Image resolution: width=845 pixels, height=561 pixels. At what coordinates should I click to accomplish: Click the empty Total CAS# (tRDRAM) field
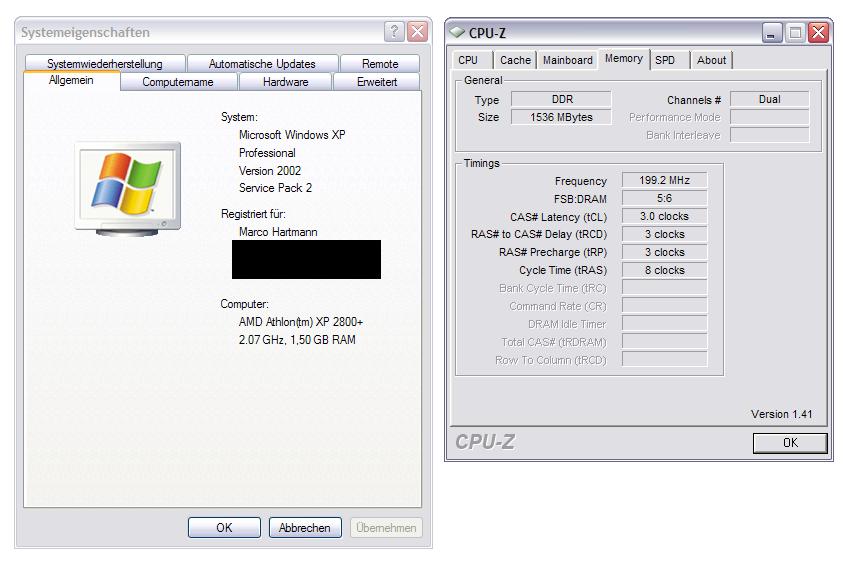[664, 342]
